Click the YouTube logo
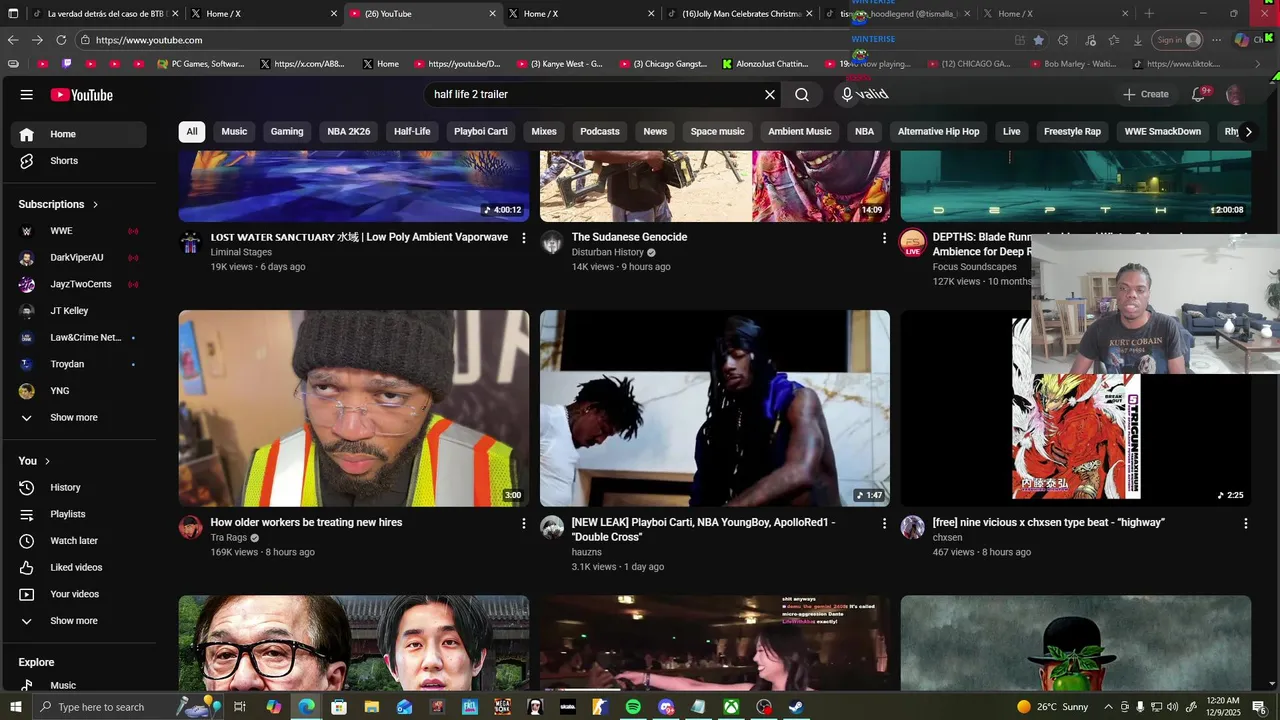This screenshot has height=720, width=1280. tap(82, 95)
